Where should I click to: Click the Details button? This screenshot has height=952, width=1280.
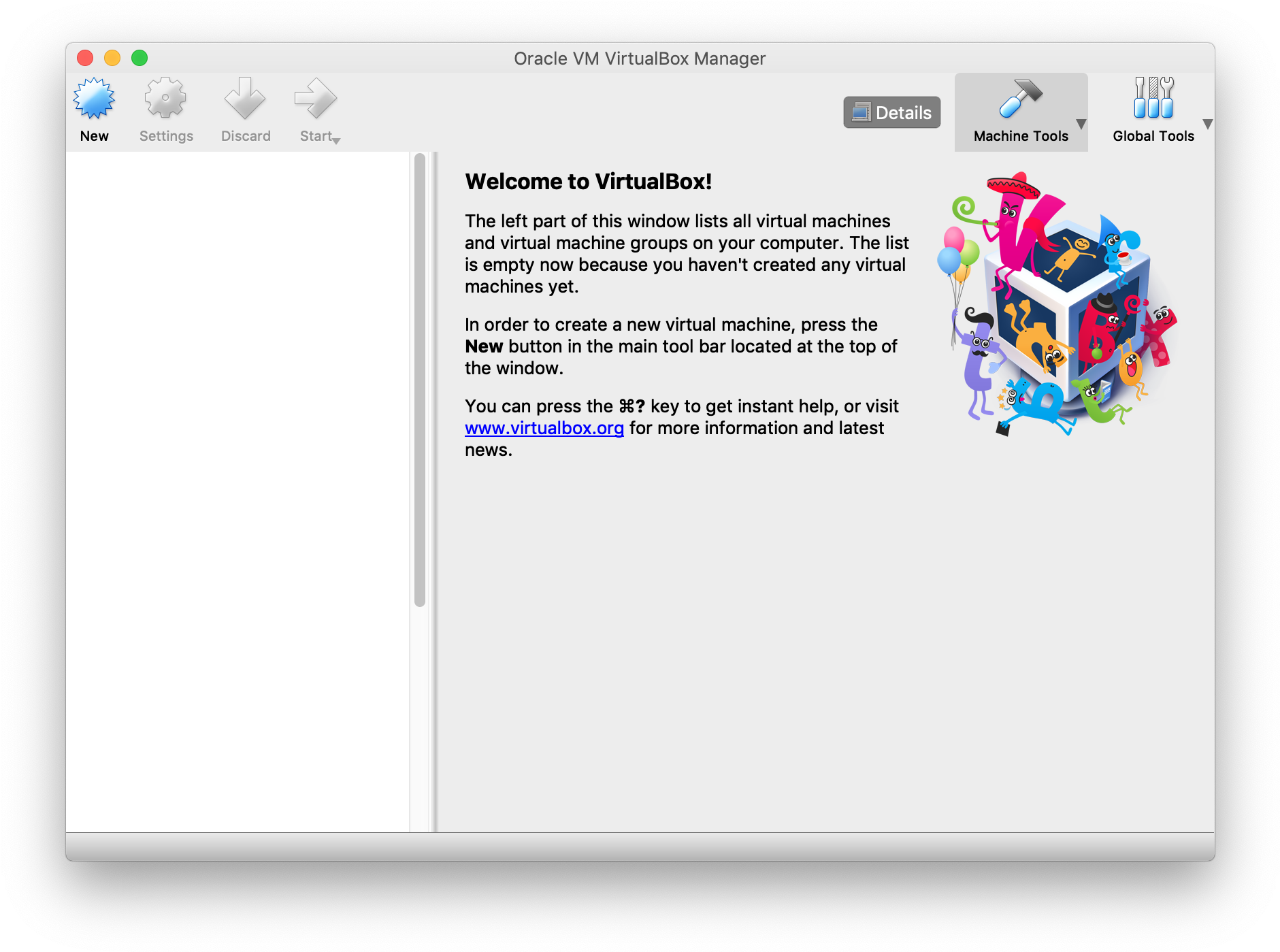pos(891,112)
